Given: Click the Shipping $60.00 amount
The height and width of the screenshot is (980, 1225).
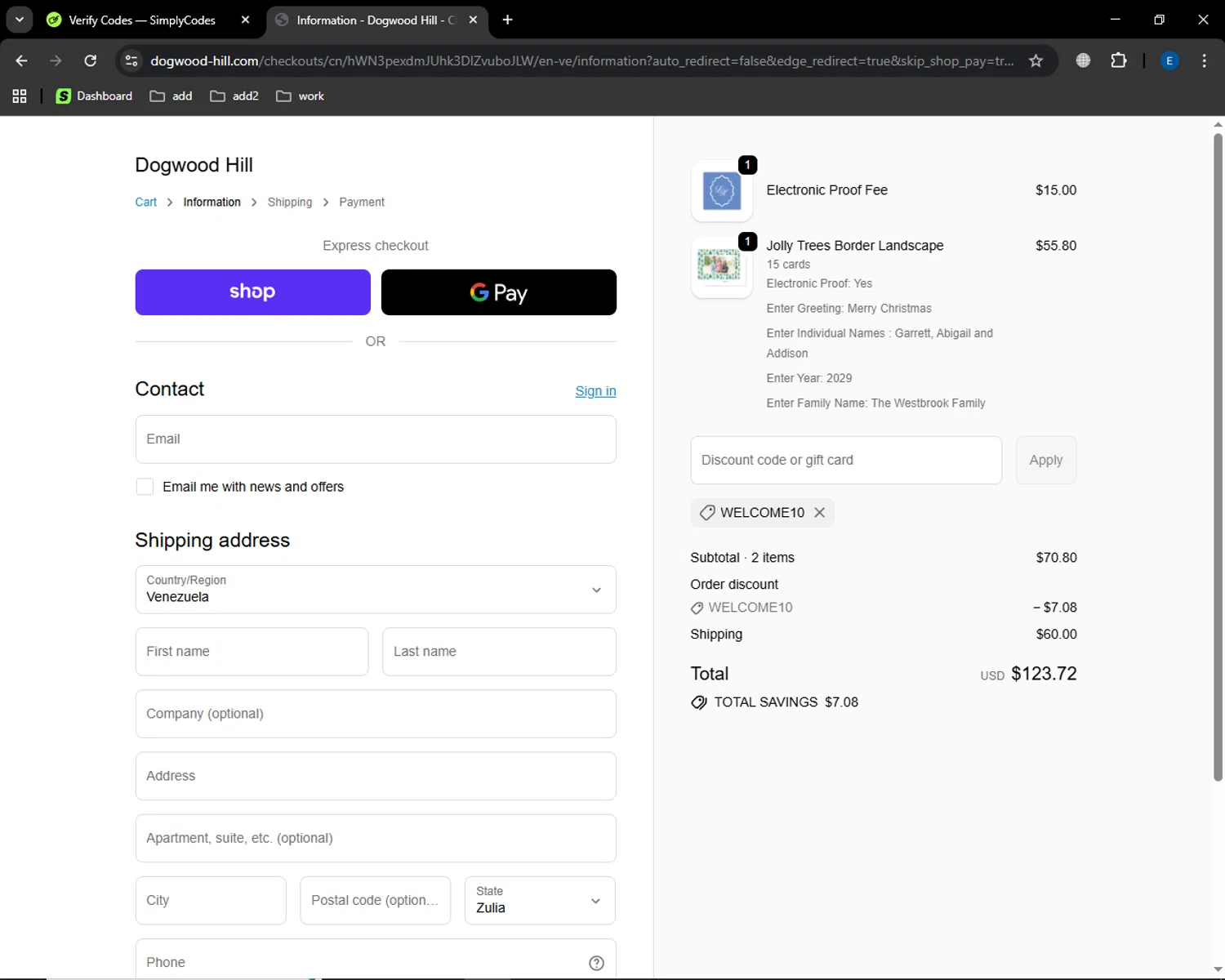Looking at the screenshot, I should [1056, 635].
